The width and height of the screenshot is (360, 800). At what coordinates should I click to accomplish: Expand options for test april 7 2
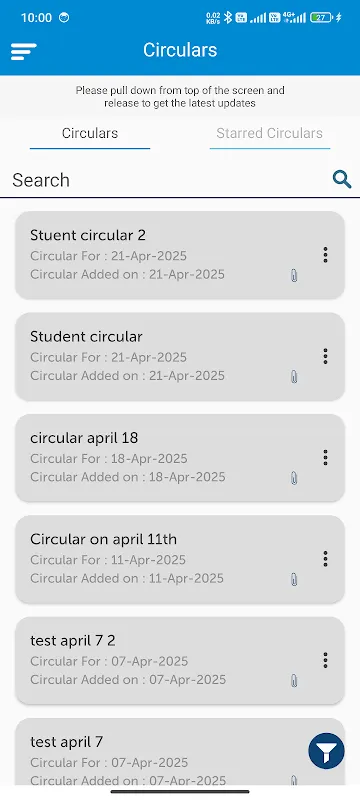[325, 660]
